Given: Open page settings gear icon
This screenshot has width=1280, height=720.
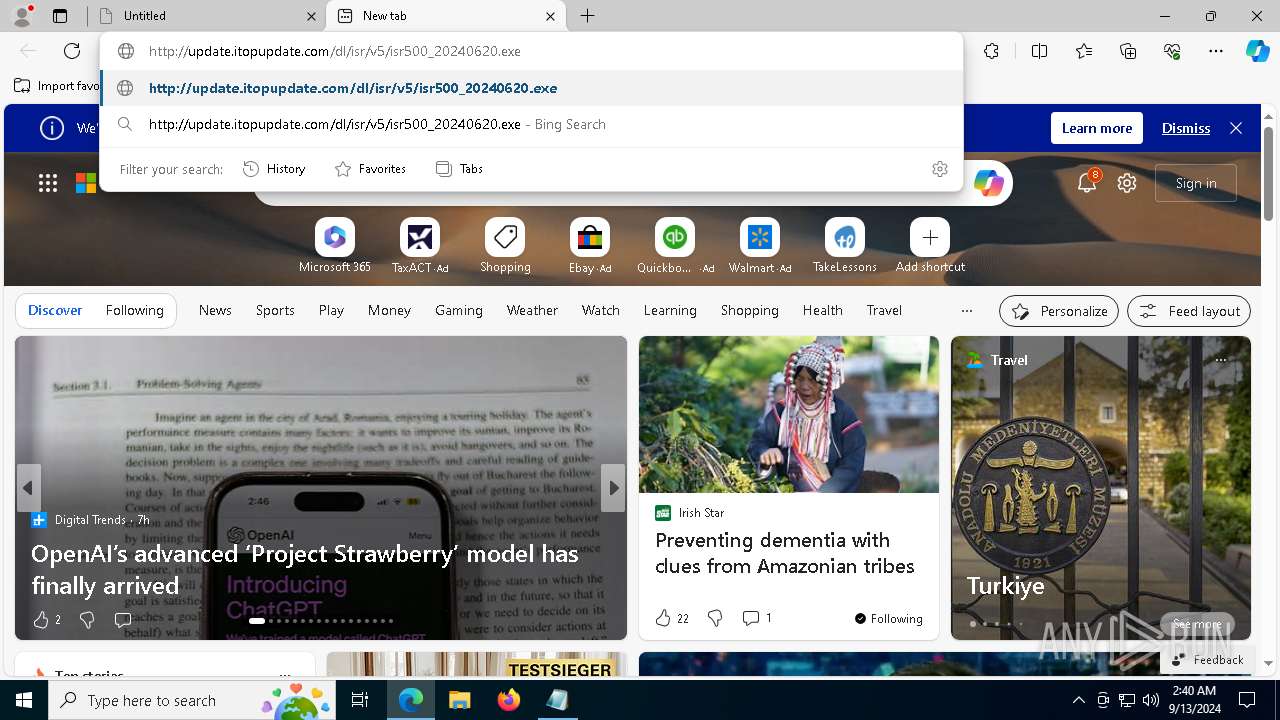Looking at the screenshot, I should 1127,183.
